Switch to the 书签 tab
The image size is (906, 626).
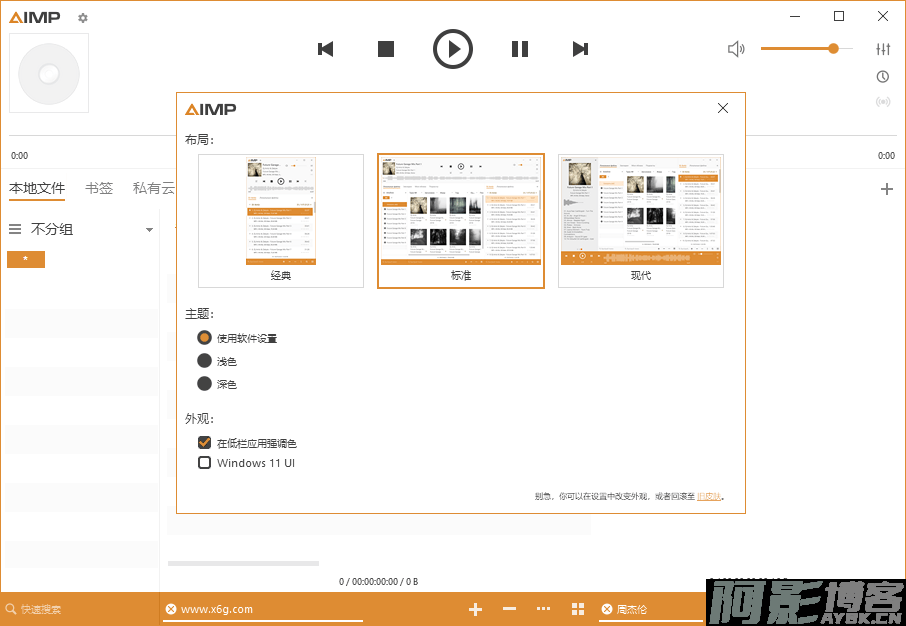[x=99, y=188]
